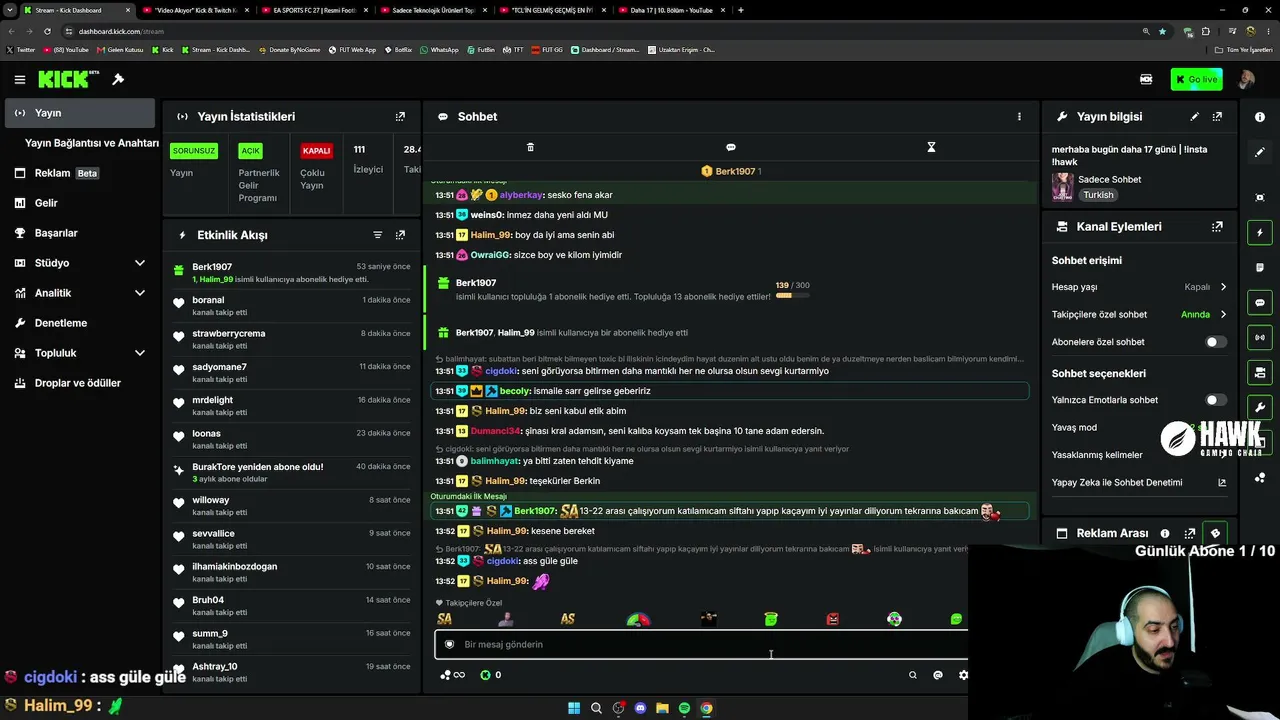Toggle Abonelere özel sohbet switch
The image size is (1280, 720).
click(1215, 342)
